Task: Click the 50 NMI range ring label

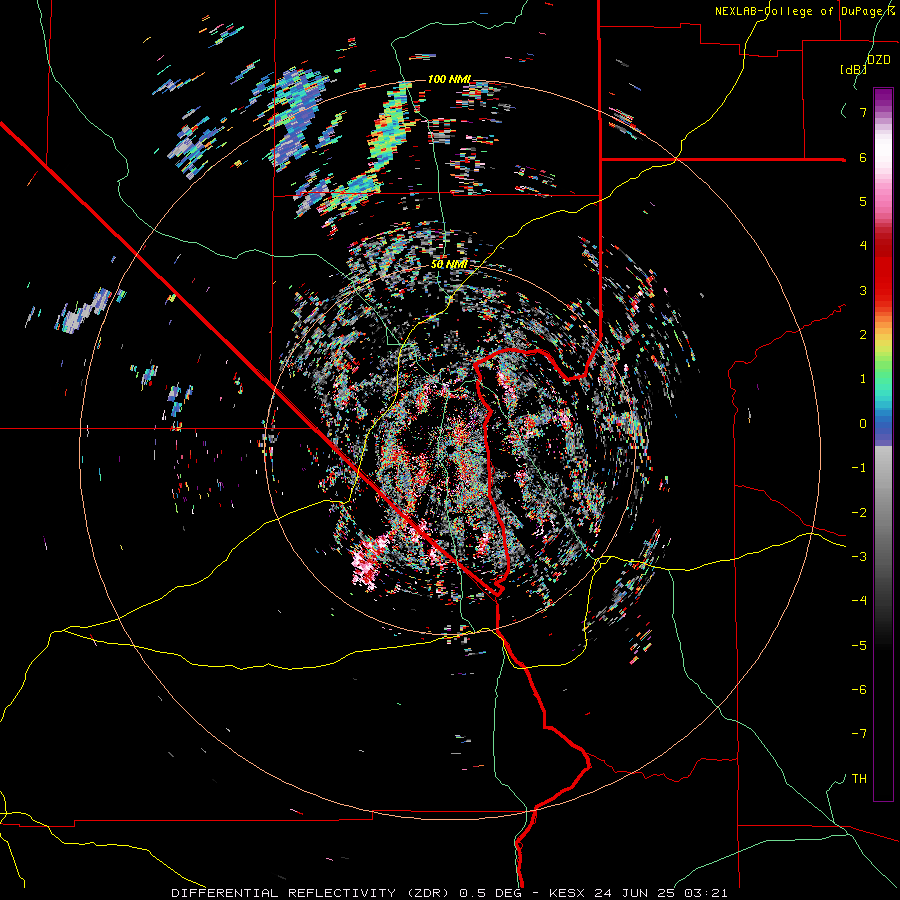Action: (449, 264)
